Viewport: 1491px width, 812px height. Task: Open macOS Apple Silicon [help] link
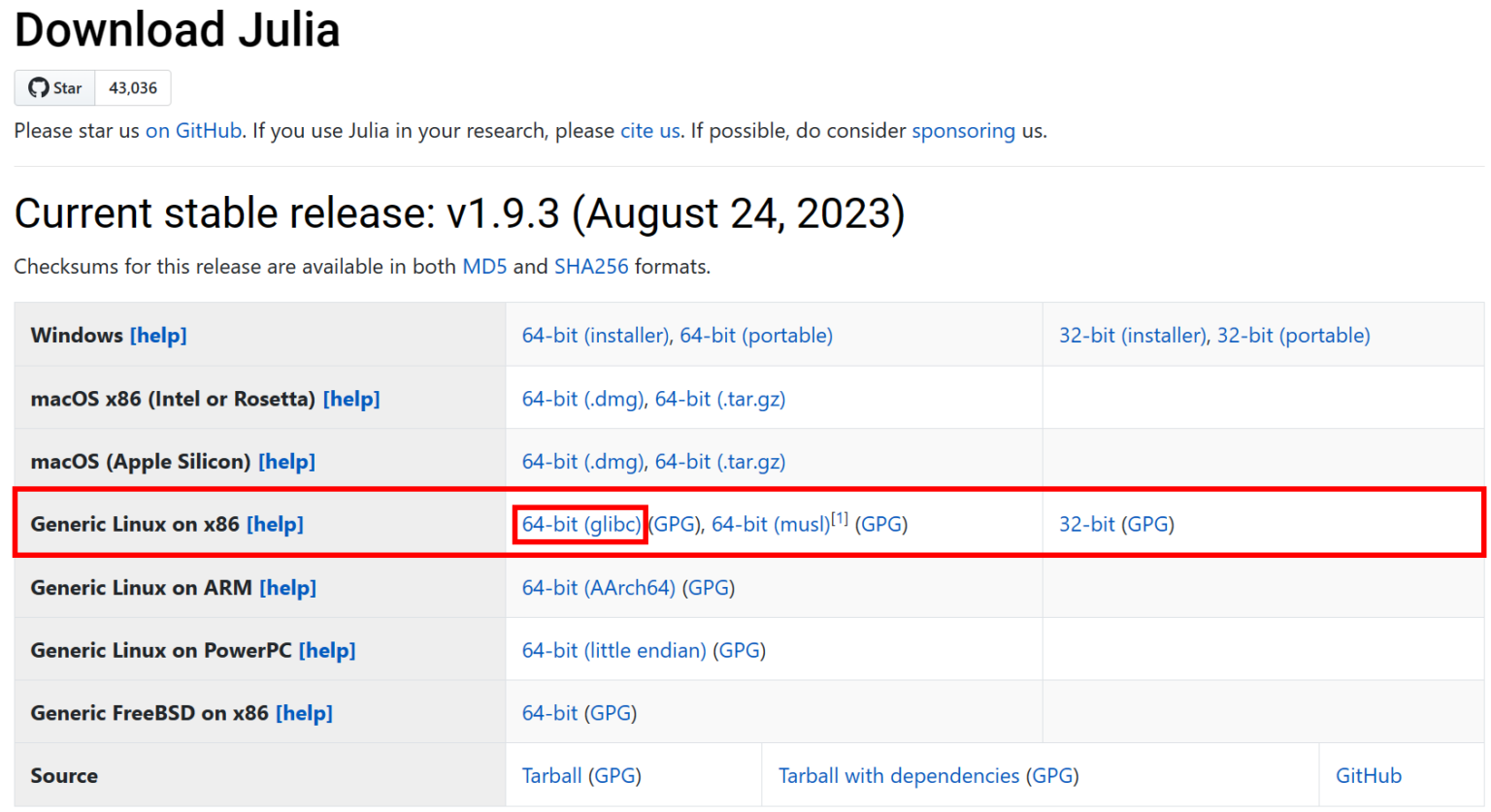pos(286,462)
